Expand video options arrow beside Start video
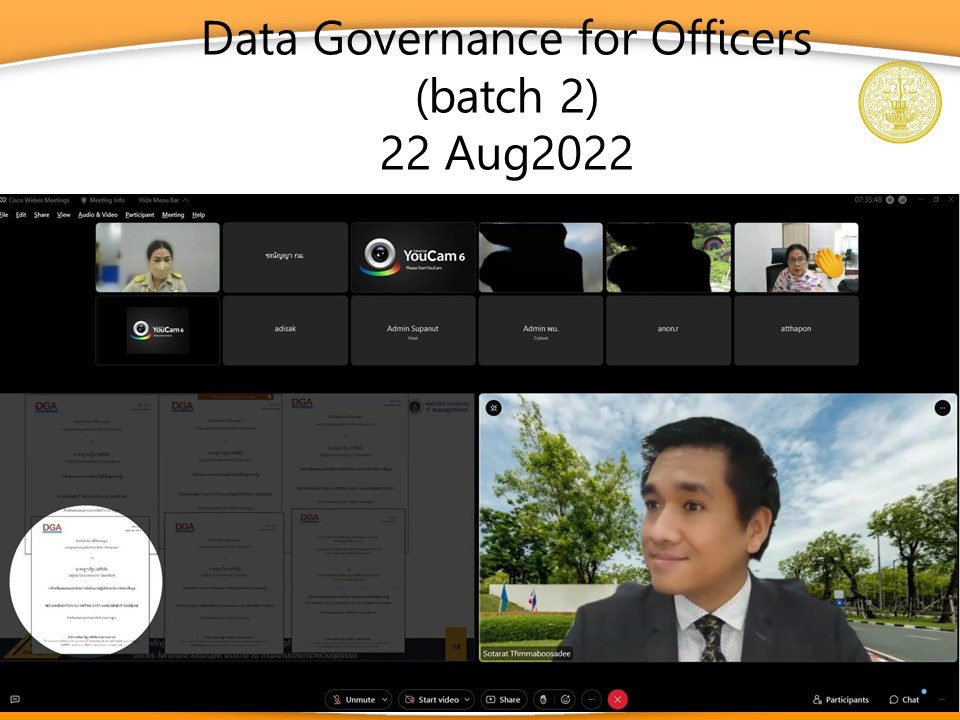 tap(467, 699)
